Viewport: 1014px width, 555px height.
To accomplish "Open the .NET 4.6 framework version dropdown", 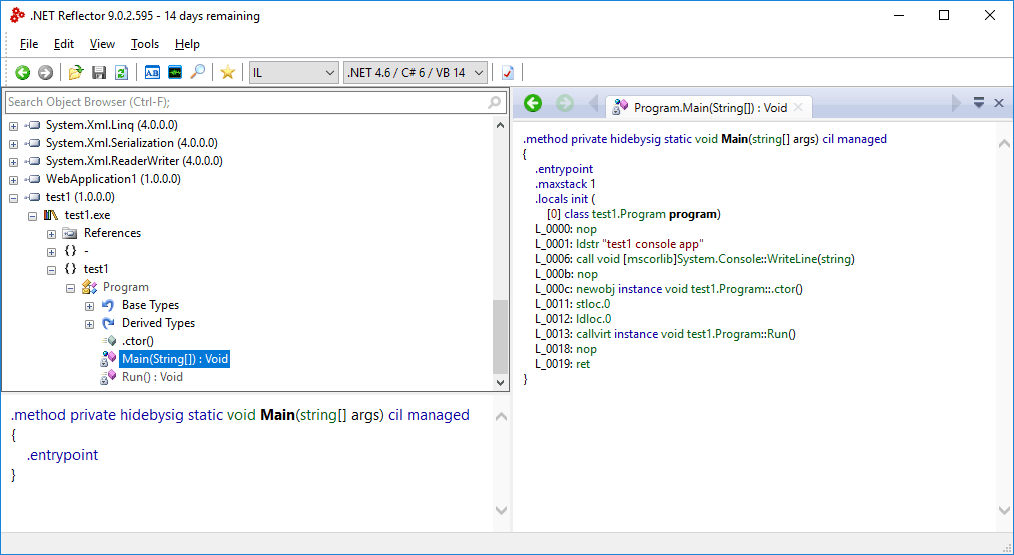I will tap(415, 72).
